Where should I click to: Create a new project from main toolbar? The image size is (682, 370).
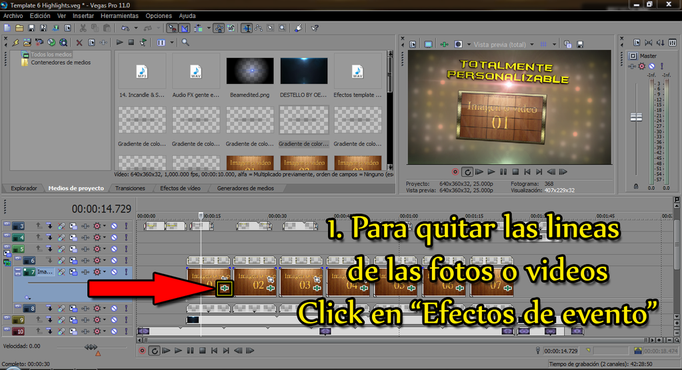click(7, 28)
